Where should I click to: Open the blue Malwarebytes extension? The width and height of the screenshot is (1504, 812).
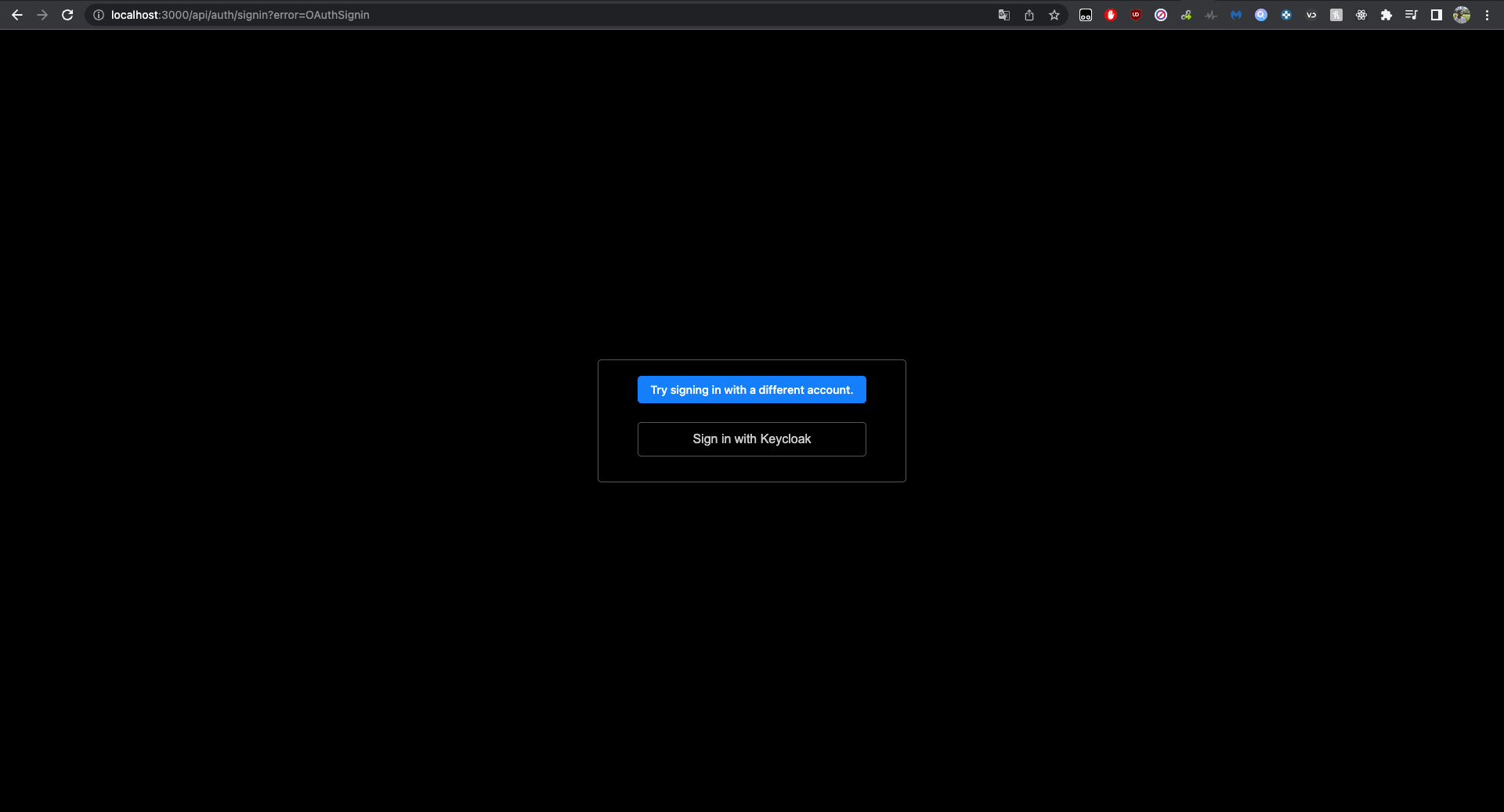point(1236,15)
